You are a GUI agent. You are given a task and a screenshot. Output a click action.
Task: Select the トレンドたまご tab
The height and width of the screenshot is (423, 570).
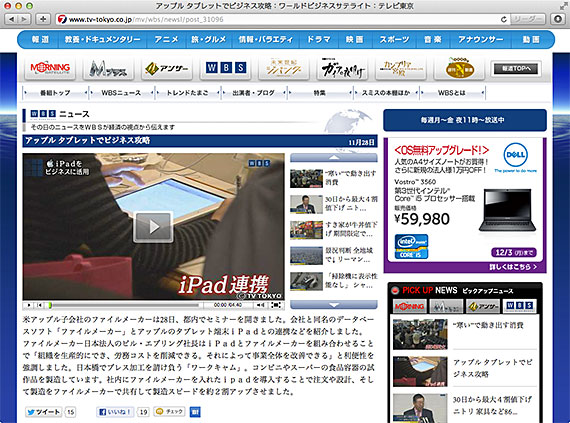(187, 93)
